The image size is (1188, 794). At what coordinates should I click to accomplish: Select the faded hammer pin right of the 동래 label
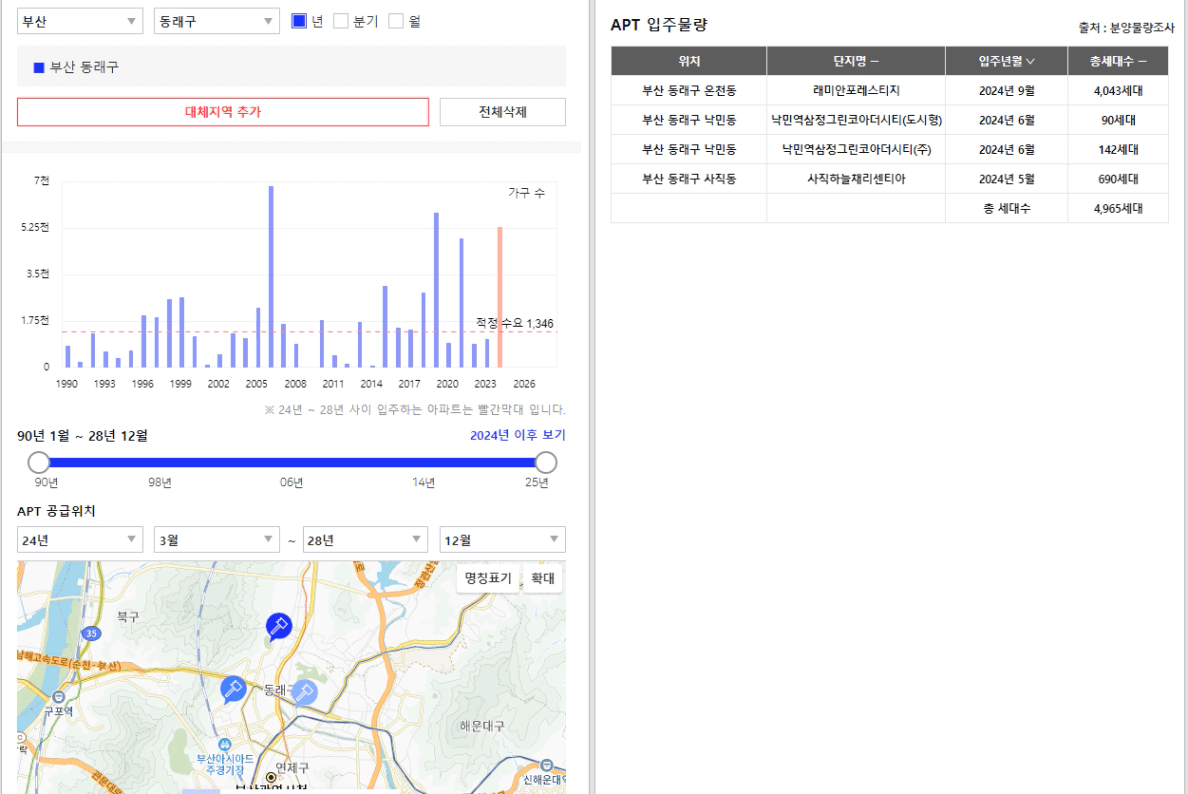click(305, 692)
